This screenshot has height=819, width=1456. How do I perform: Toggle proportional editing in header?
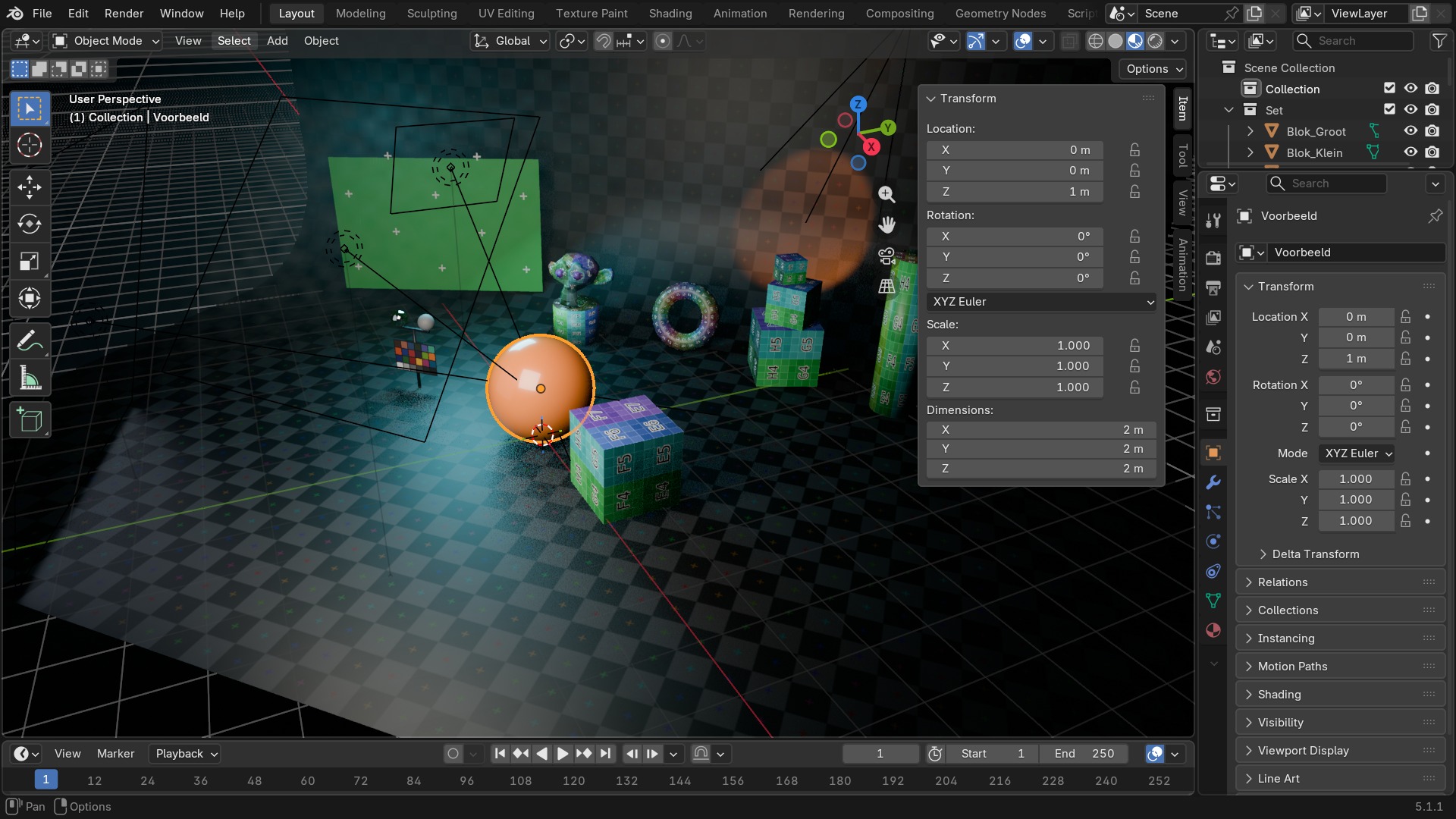[x=662, y=41]
